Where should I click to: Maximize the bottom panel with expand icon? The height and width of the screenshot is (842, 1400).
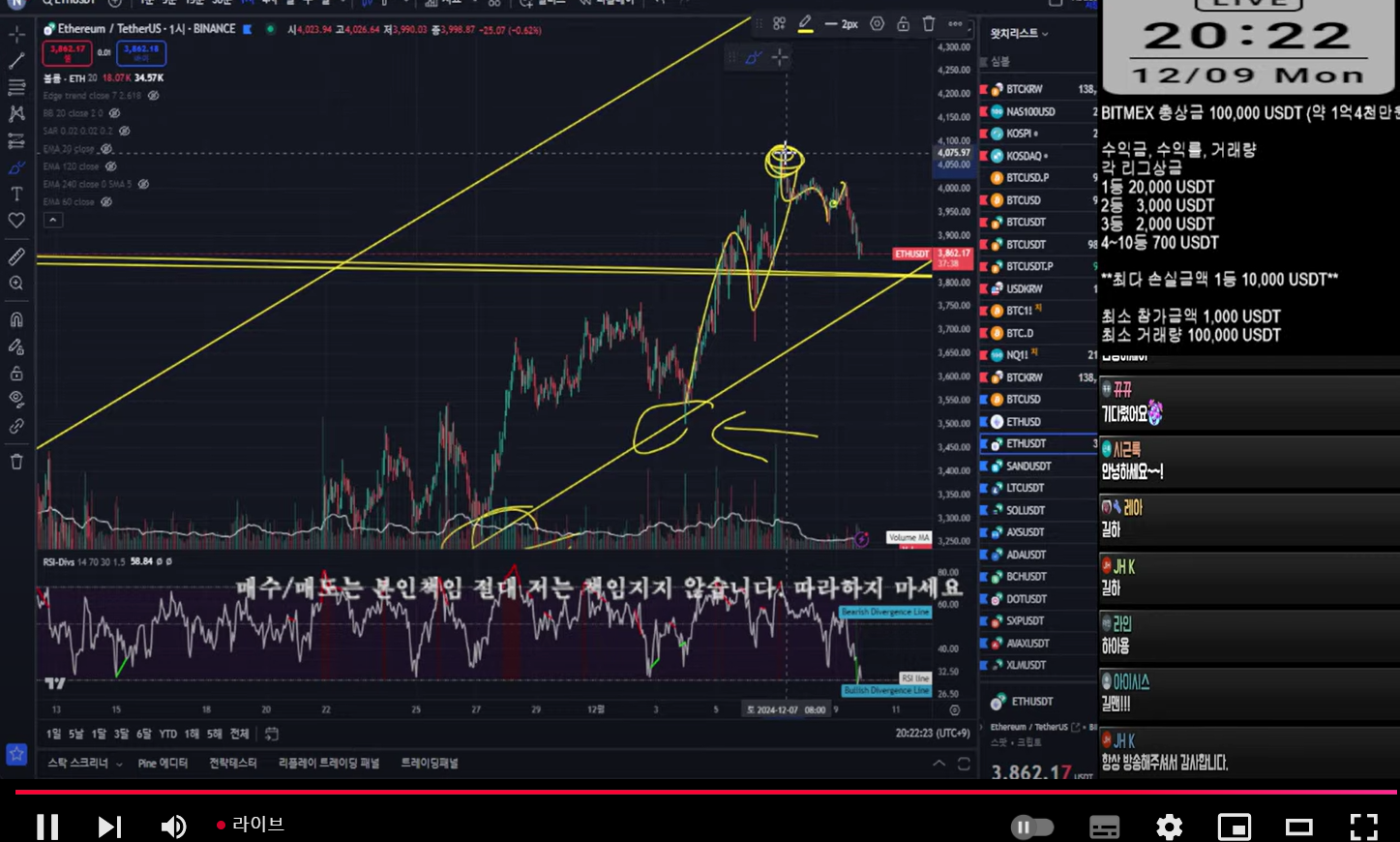[964, 764]
